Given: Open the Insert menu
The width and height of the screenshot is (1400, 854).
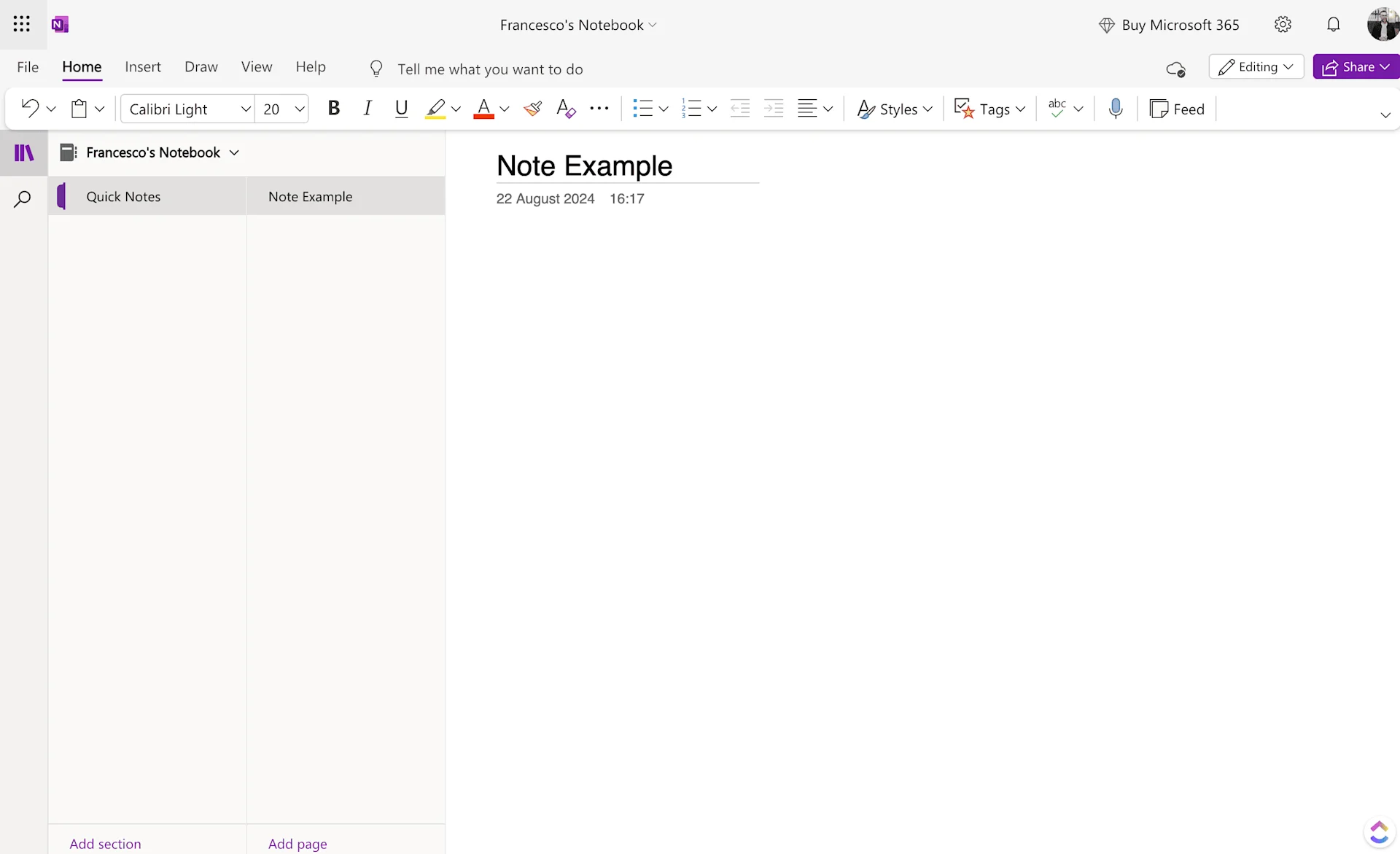Looking at the screenshot, I should pos(143,66).
